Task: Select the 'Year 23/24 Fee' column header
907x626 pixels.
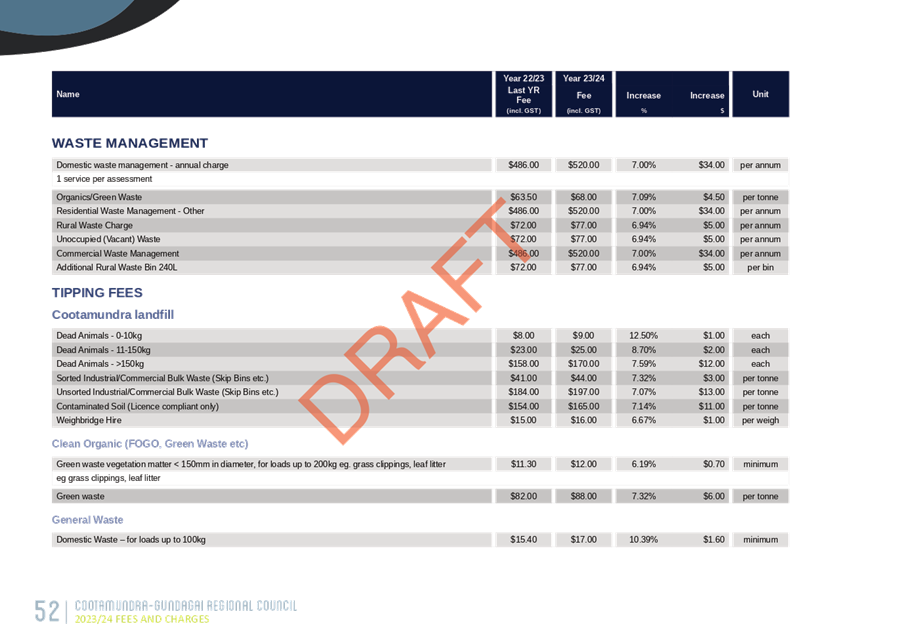Action: (584, 94)
